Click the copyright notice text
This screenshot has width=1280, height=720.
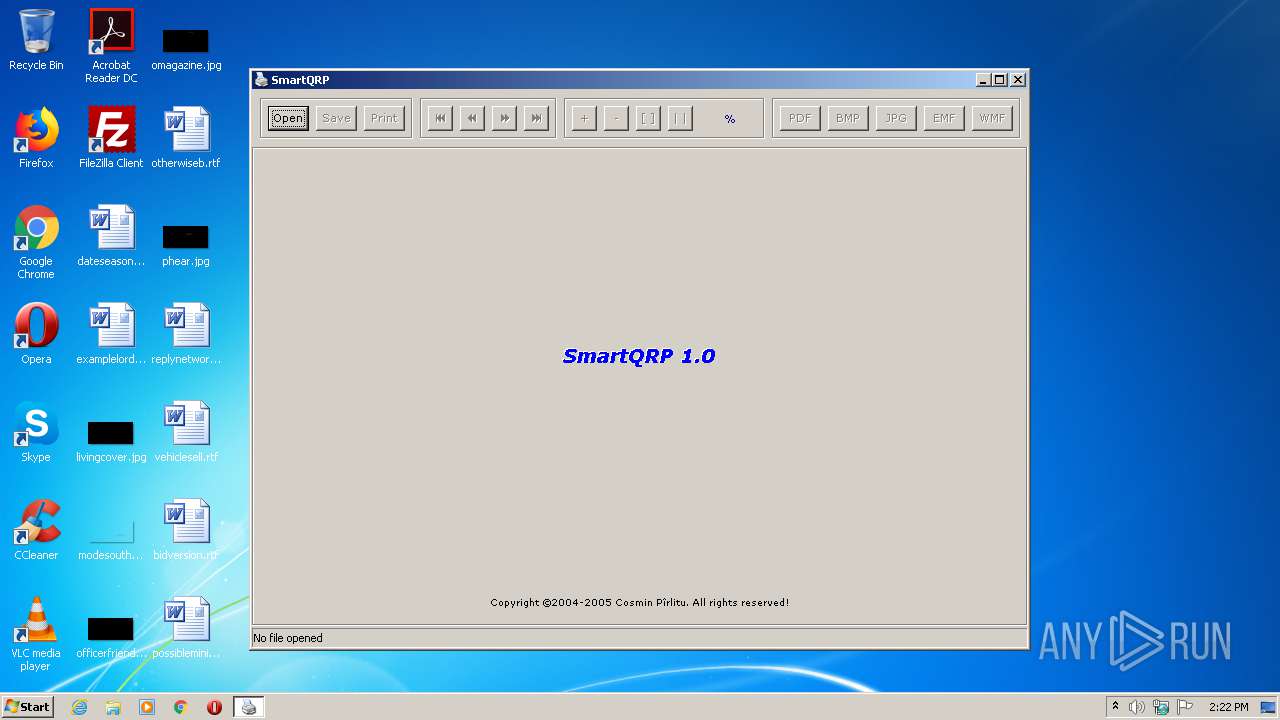pos(640,603)
